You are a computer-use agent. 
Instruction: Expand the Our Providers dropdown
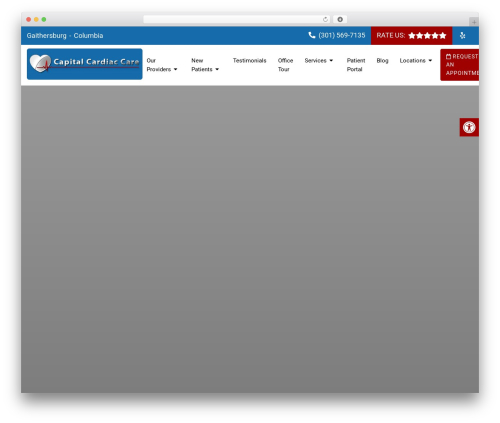[x=162, y=65]
